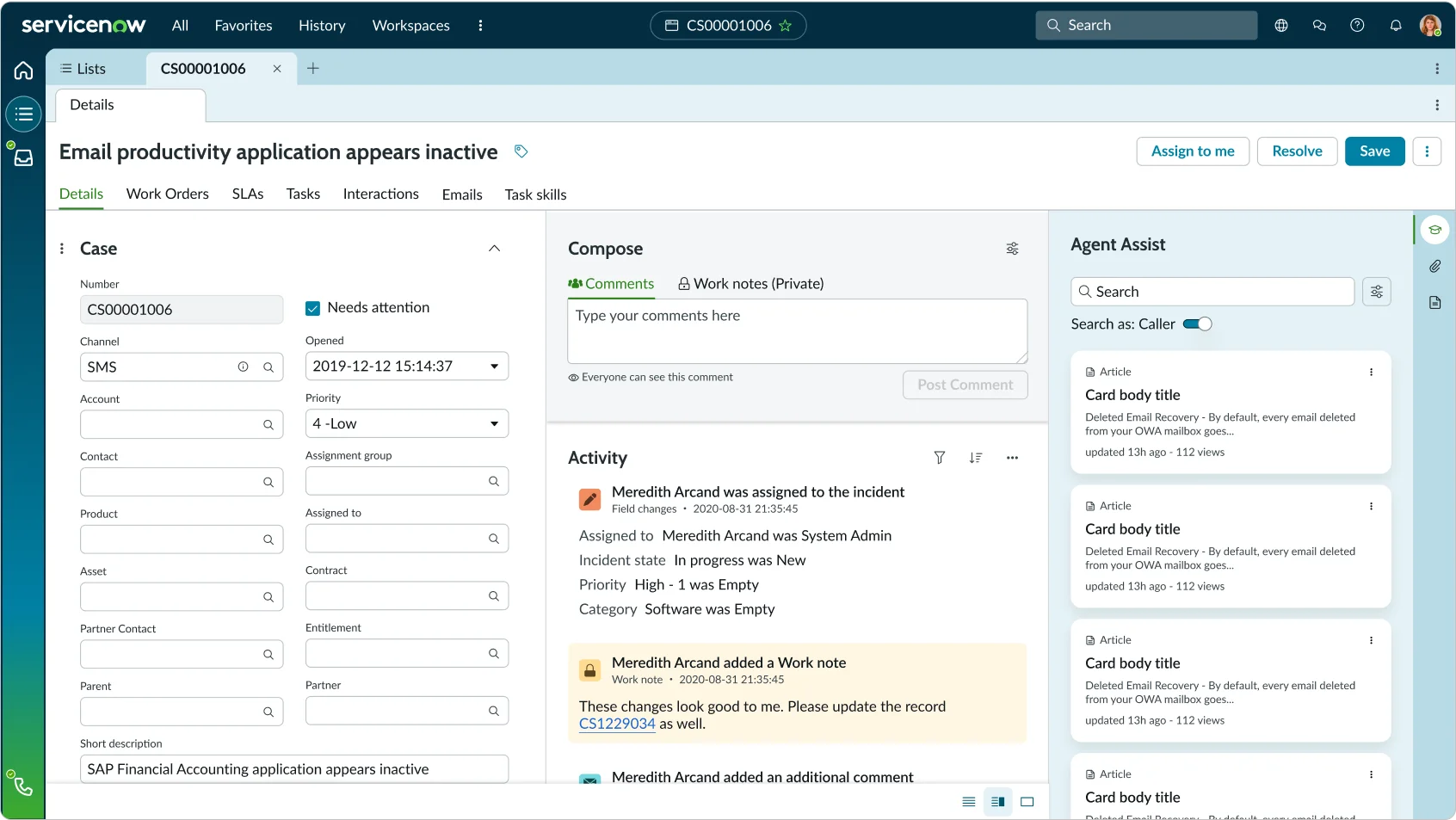Filter the Activity stream
Viewport: 1456px width, 820px height.
point(939,458)
